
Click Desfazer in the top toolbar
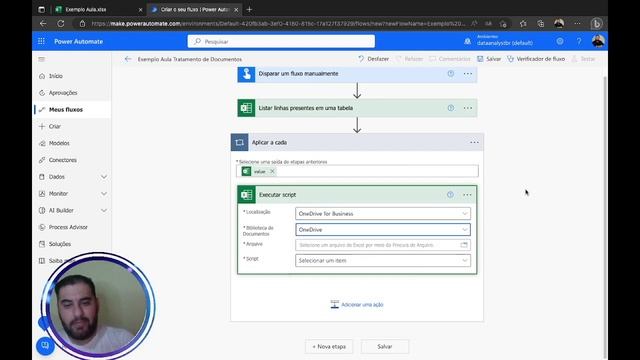tap(373, 59)
